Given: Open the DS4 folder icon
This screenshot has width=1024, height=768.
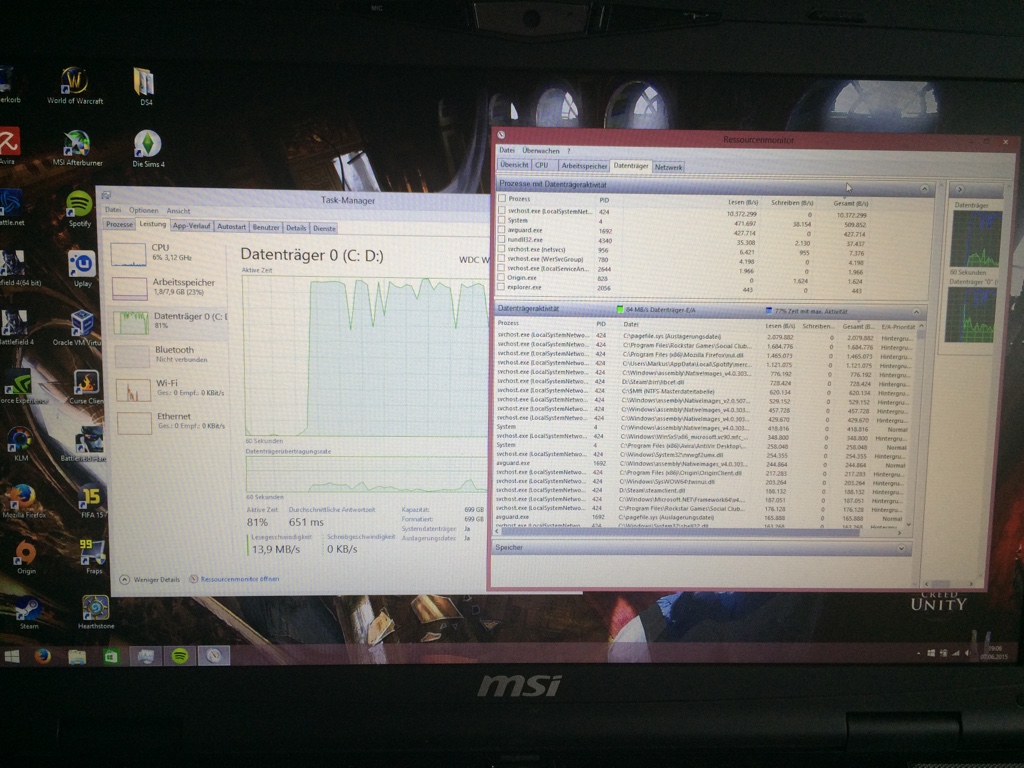Looking at the screenshot, I should 144,86.
